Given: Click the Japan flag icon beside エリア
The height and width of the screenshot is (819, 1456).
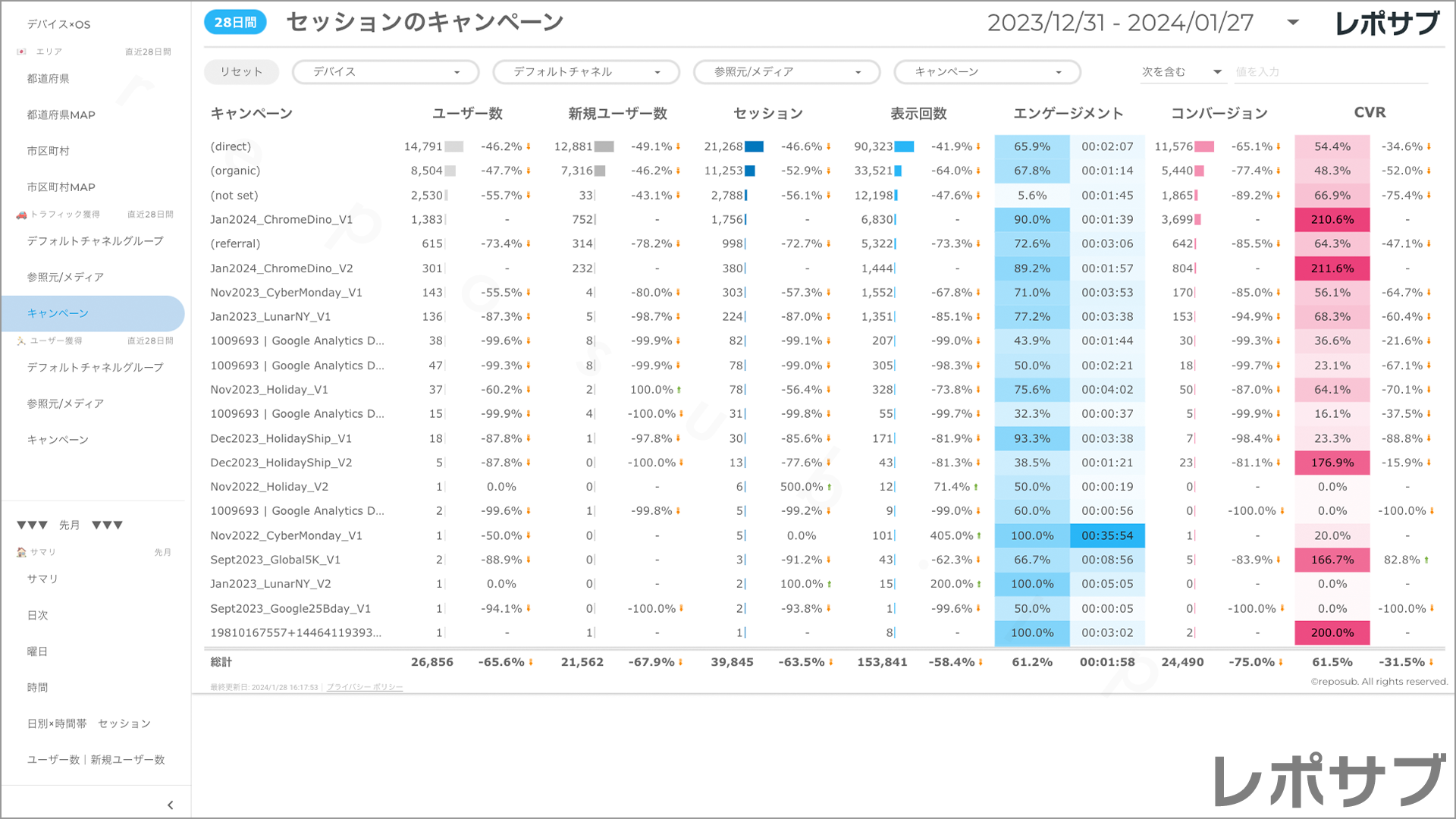Looking at the screenshot, I should [21, 52].
